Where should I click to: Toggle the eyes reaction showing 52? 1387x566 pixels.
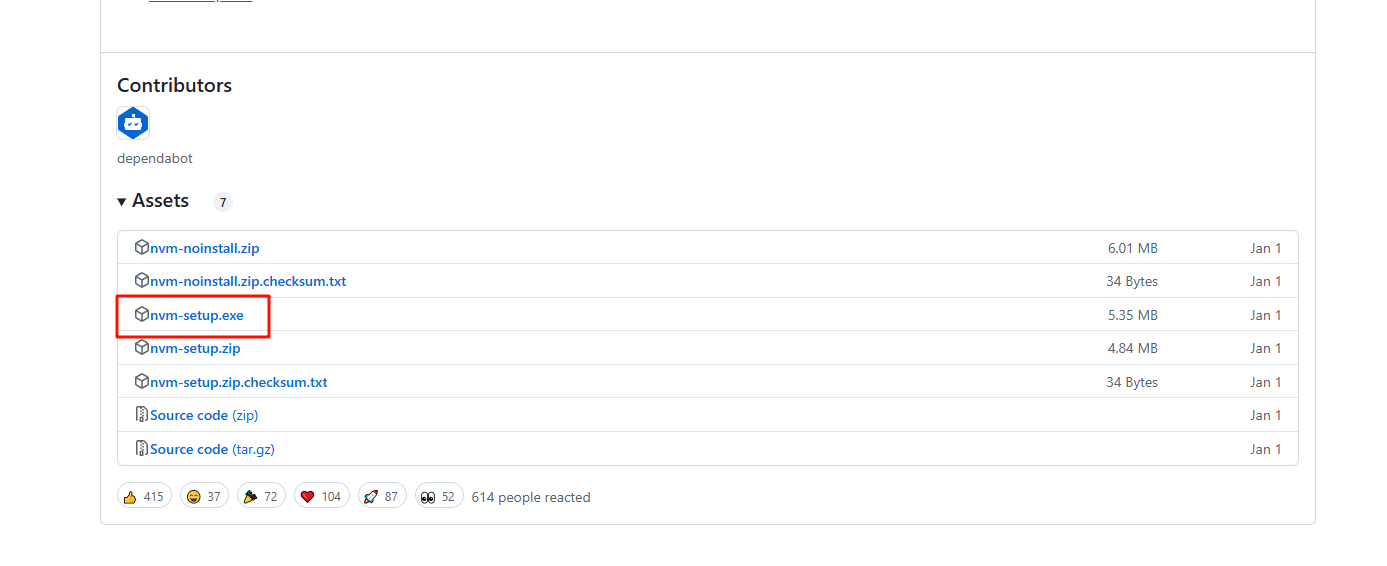(439, 496)
